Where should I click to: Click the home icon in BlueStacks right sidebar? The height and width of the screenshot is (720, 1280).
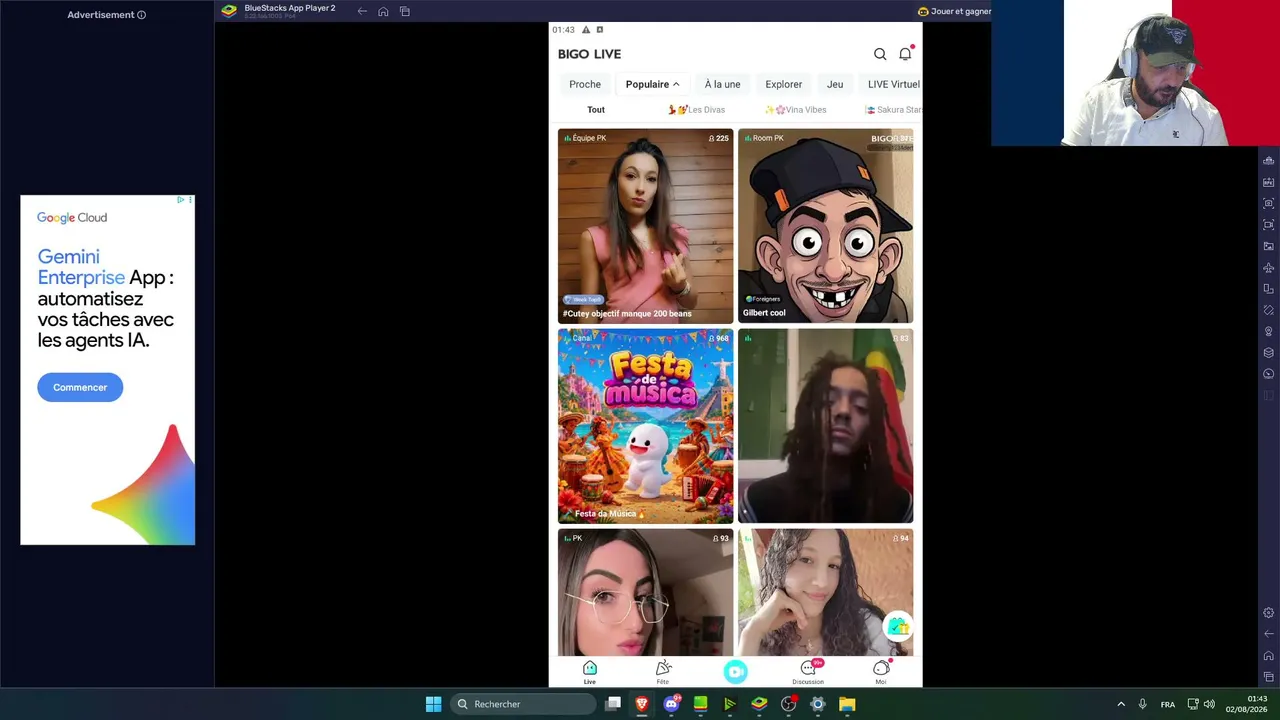1269,656
